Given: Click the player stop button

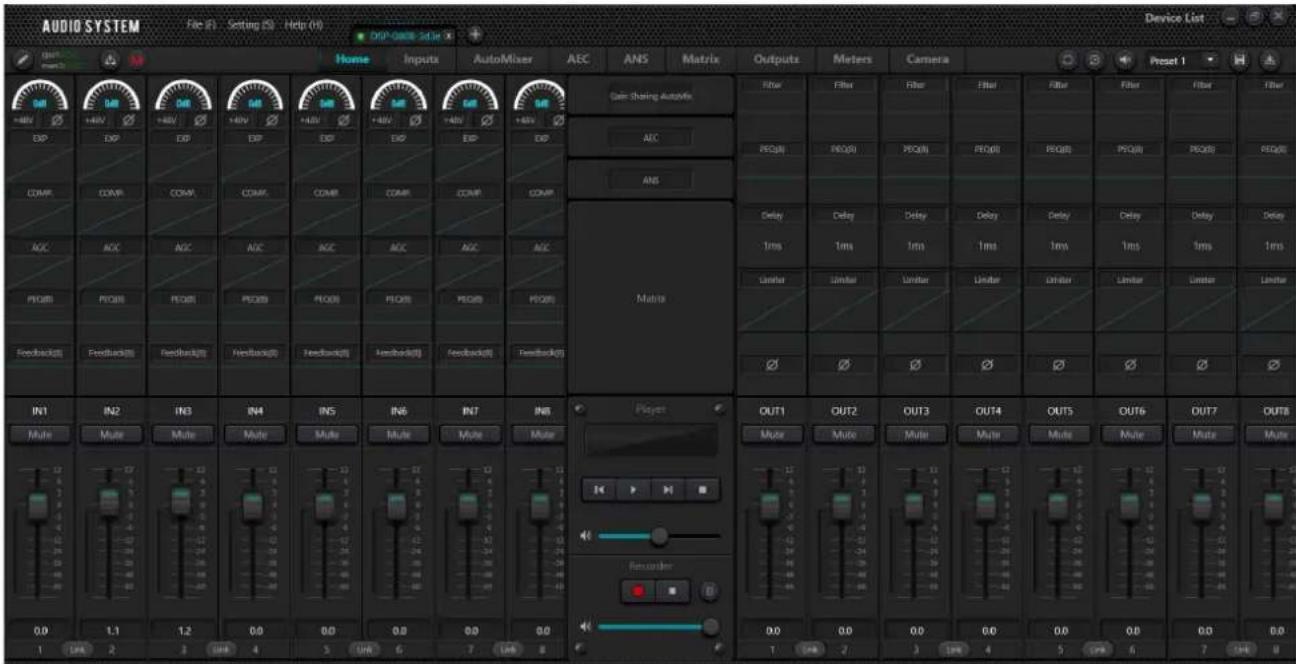Looking at the screenshot, I should tap(701, 491).
